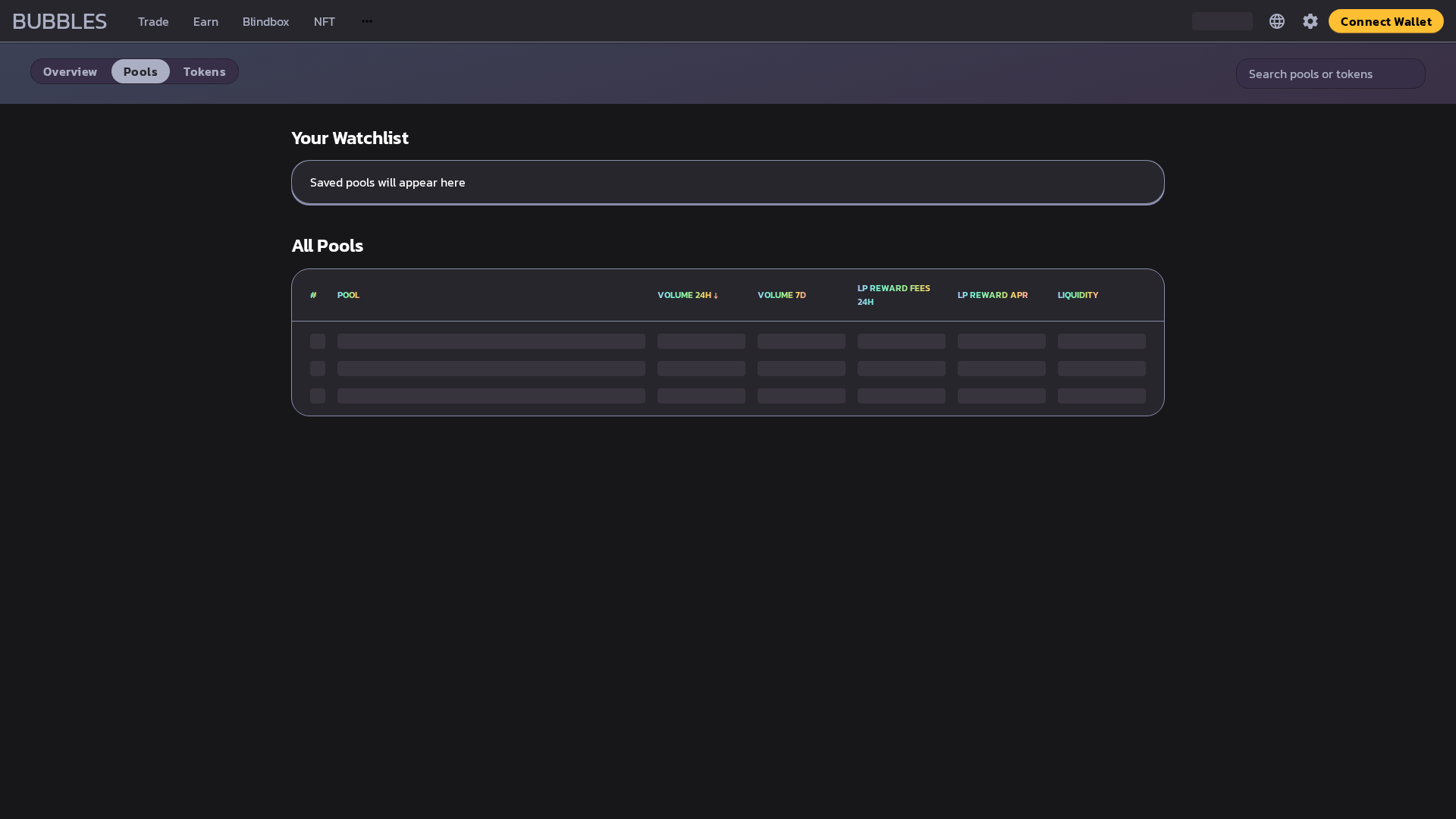Image resolution: width=1456 pixels, height=819 pixels.
Task: Sort by Volume 24H column
Action: pos(688,295)
